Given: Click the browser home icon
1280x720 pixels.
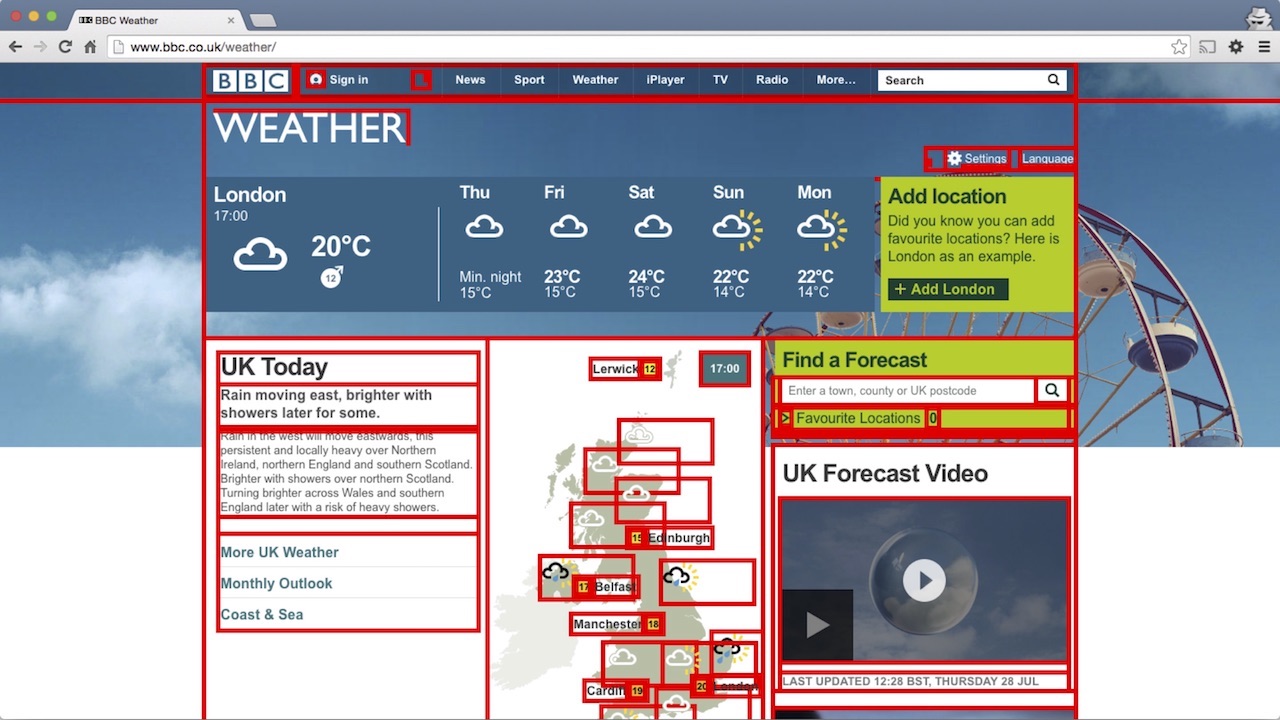Looking at the screenshot, I should (90, 47).
